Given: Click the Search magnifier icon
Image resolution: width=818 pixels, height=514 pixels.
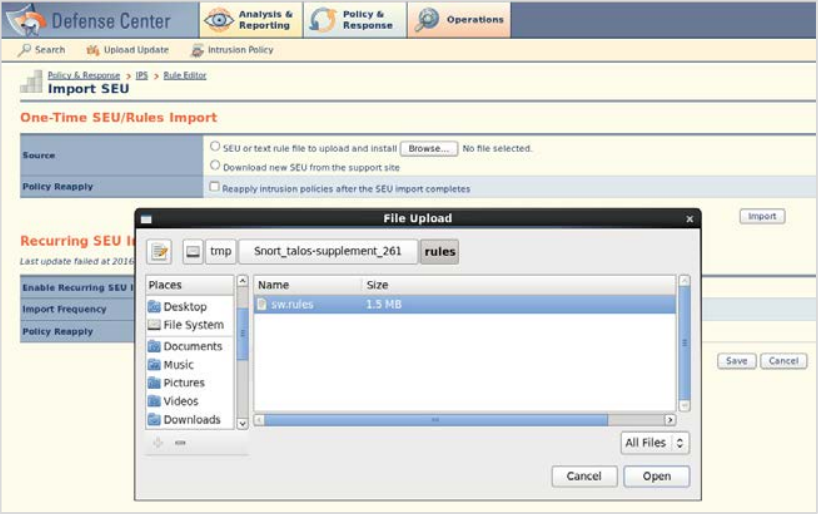Looking at the screenshot, I should pos(24,50).
